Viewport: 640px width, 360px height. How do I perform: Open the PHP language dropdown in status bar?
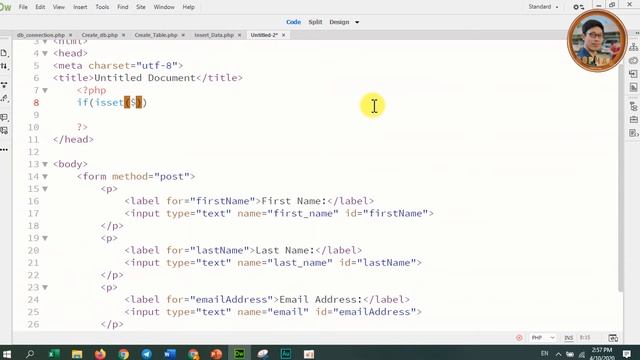pyautogui.click(x=543, y=338)
